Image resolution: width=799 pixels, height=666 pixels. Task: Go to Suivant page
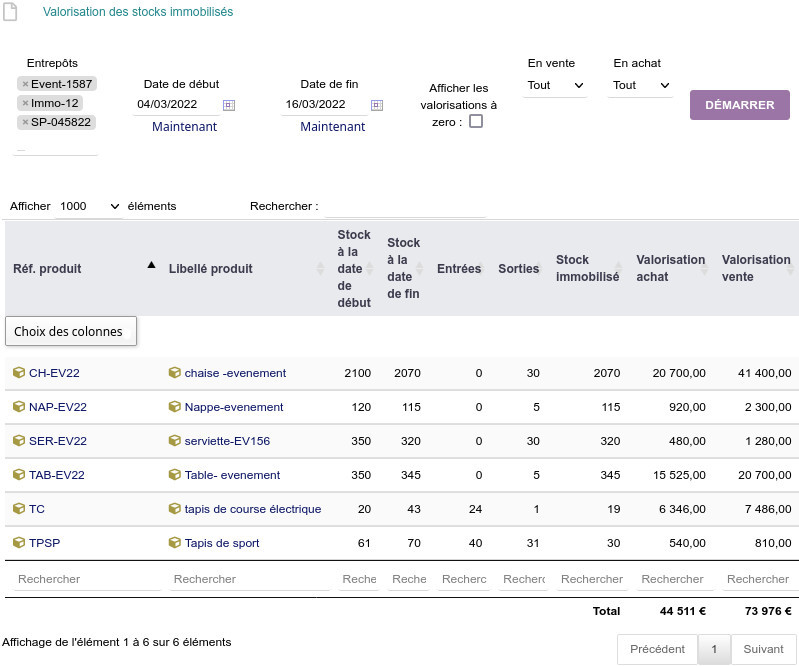click(x=764, y=649)
